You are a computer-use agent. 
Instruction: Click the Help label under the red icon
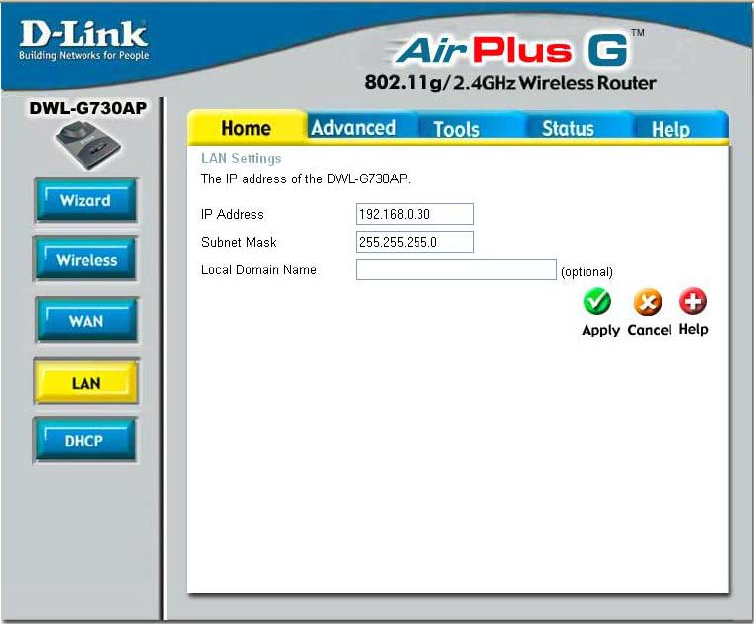pos(693,329)
